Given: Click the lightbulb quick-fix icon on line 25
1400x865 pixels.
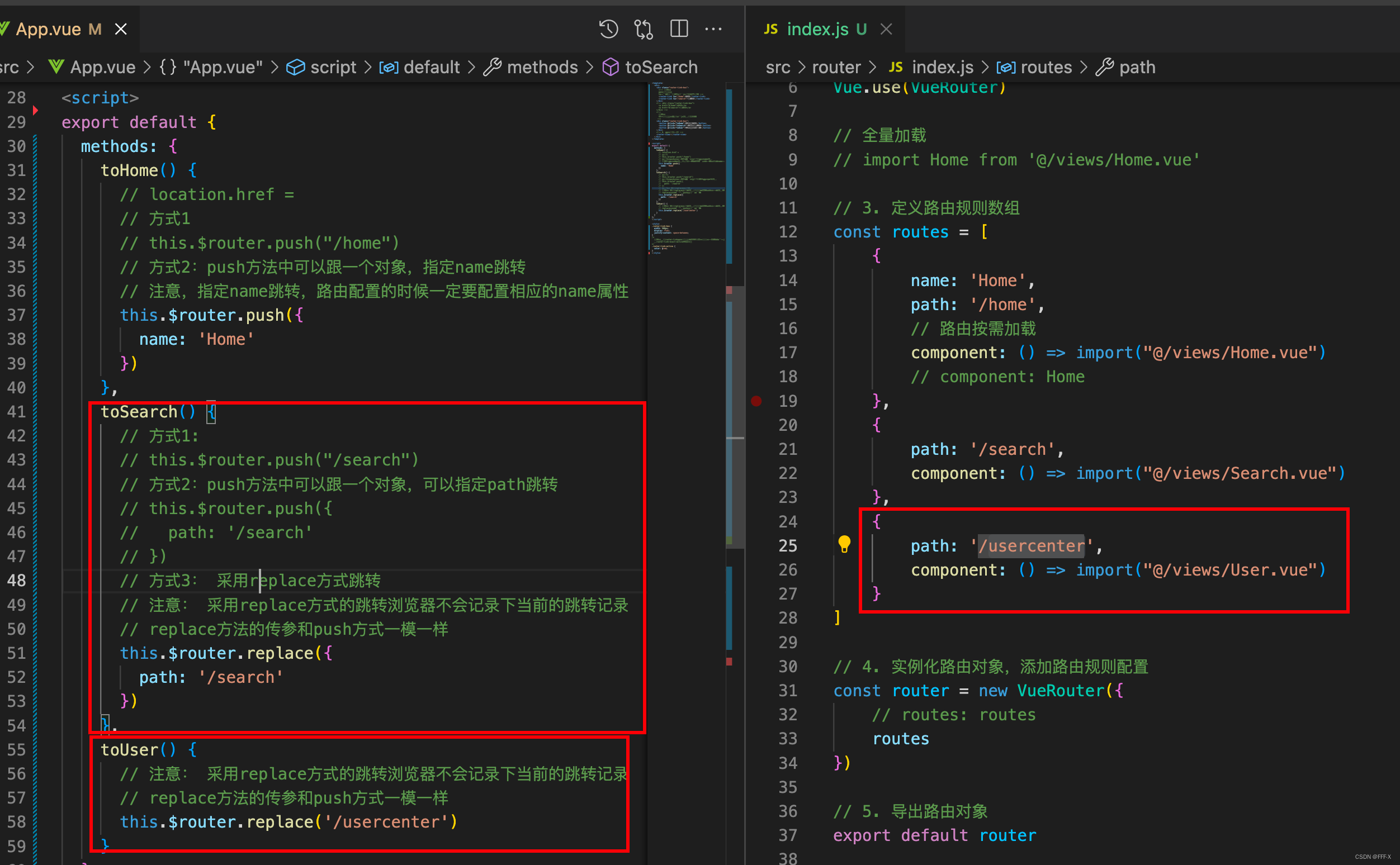Looking at the screenshot, I should click(844, 544).
